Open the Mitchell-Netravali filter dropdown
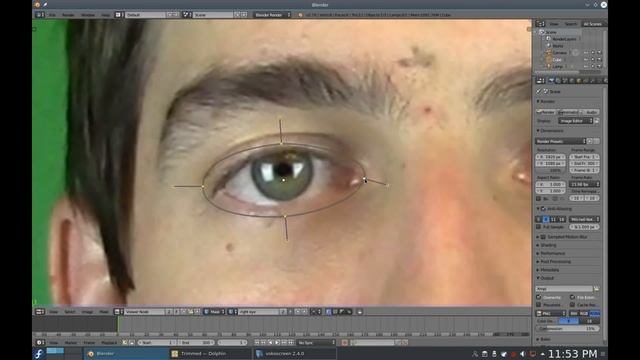This screenshot has height=360, width=640. (584, 220)
